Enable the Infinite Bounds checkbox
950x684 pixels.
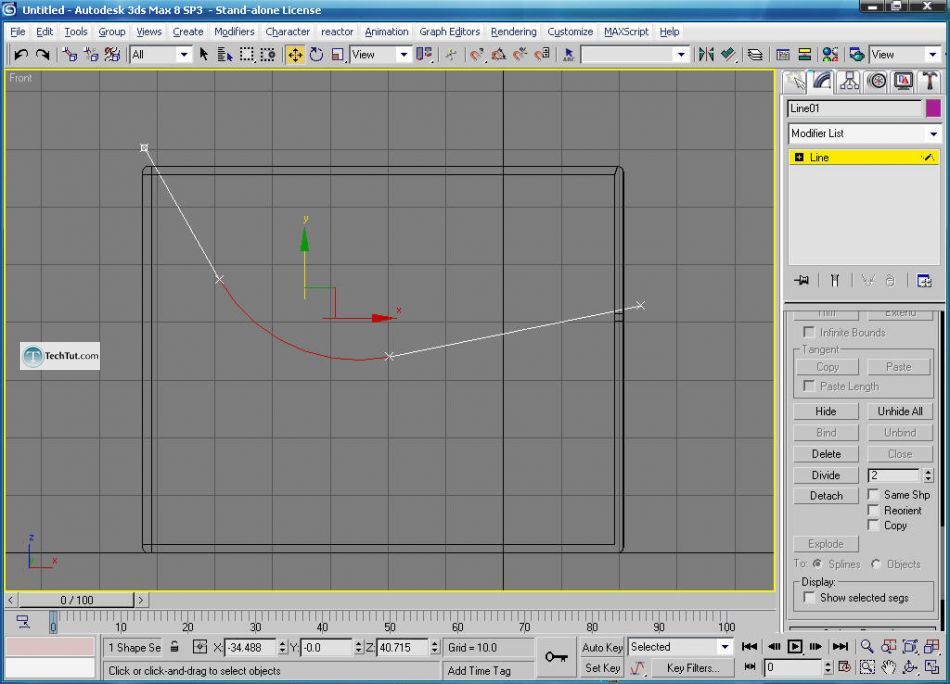(x=808, y=332)
